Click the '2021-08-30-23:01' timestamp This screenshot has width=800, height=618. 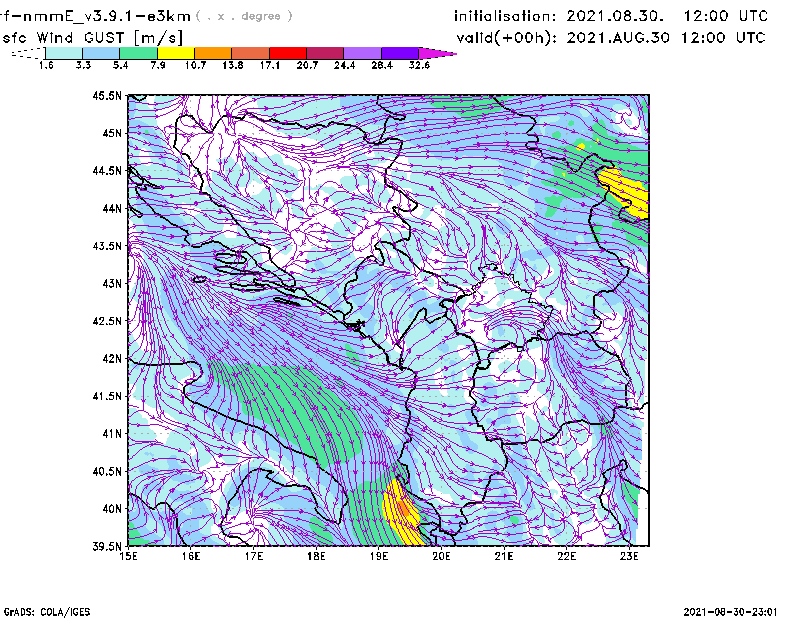(x=730, y=612)
